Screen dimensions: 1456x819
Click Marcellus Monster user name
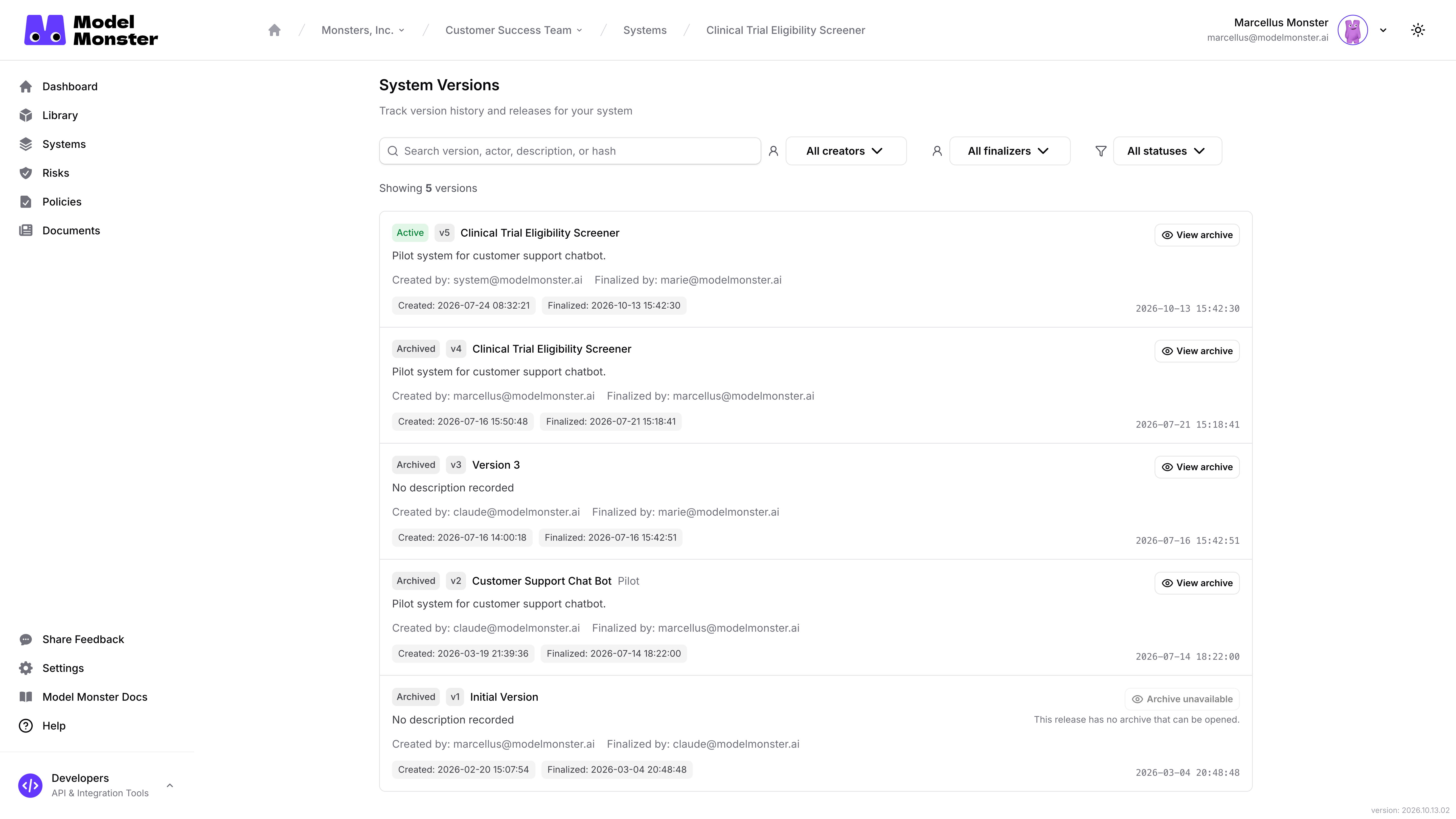tap(1281, 22)
